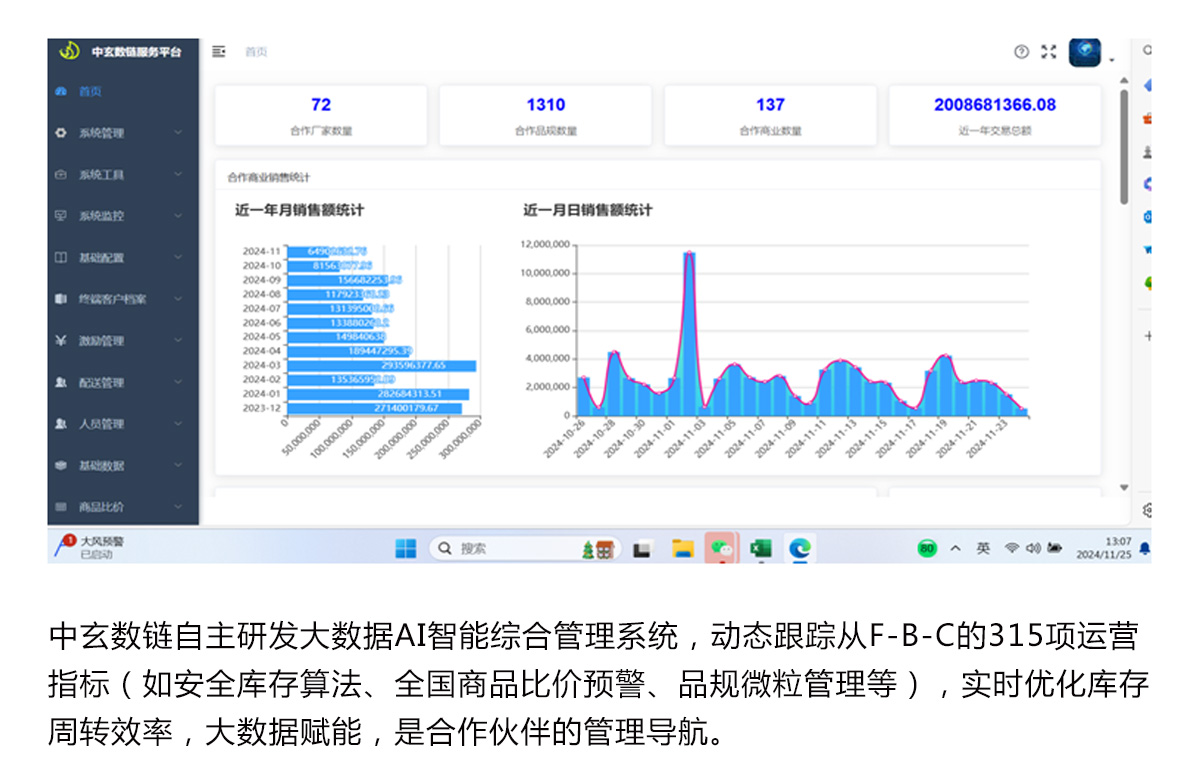This screenshot has width=1200, height=777.
Task: Click the 2024-03 bar in monthly chart
Action: [381, 366]
